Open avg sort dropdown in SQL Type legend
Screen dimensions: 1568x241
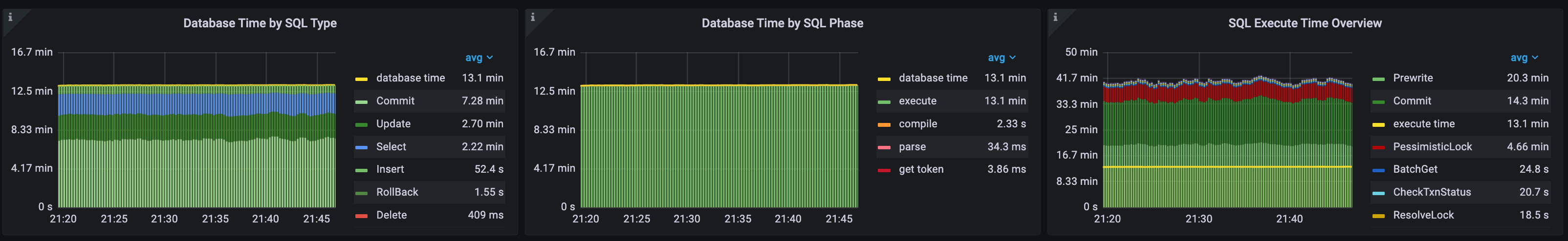pos(479,58)
